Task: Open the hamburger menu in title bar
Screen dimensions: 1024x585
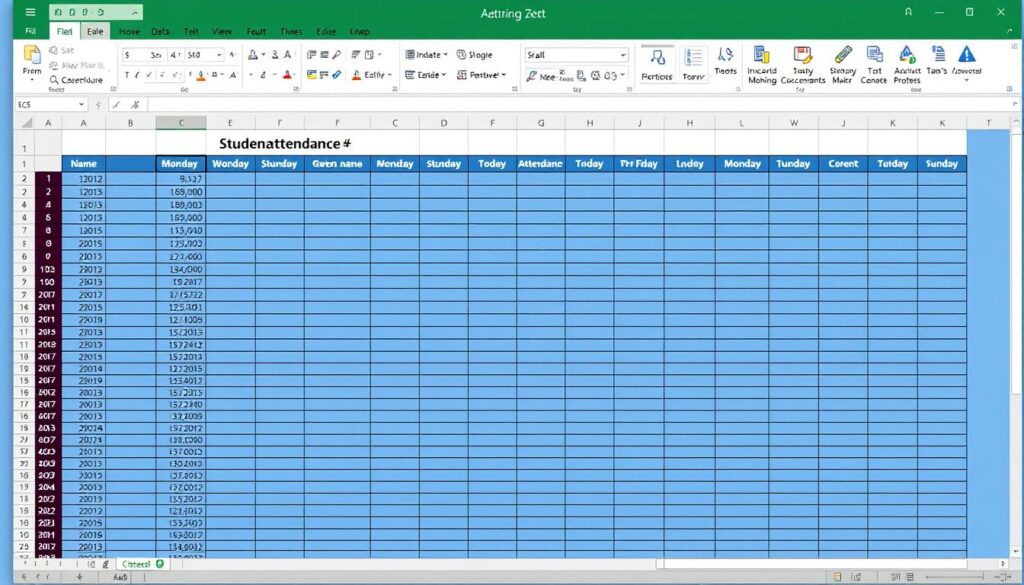Action: [x=30, y=12]
